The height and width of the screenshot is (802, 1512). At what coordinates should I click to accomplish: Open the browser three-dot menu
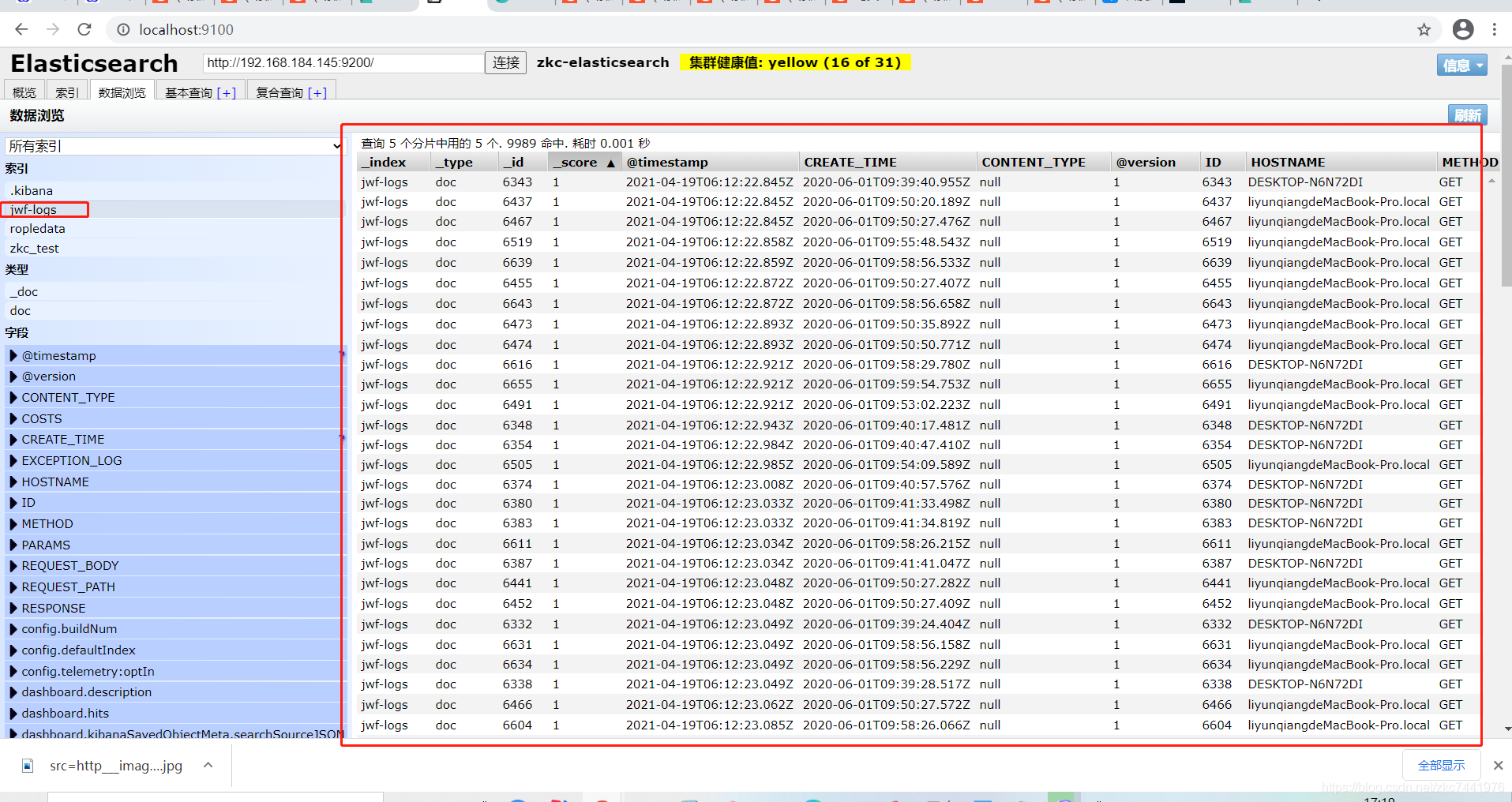click(x=1495, y=30)
